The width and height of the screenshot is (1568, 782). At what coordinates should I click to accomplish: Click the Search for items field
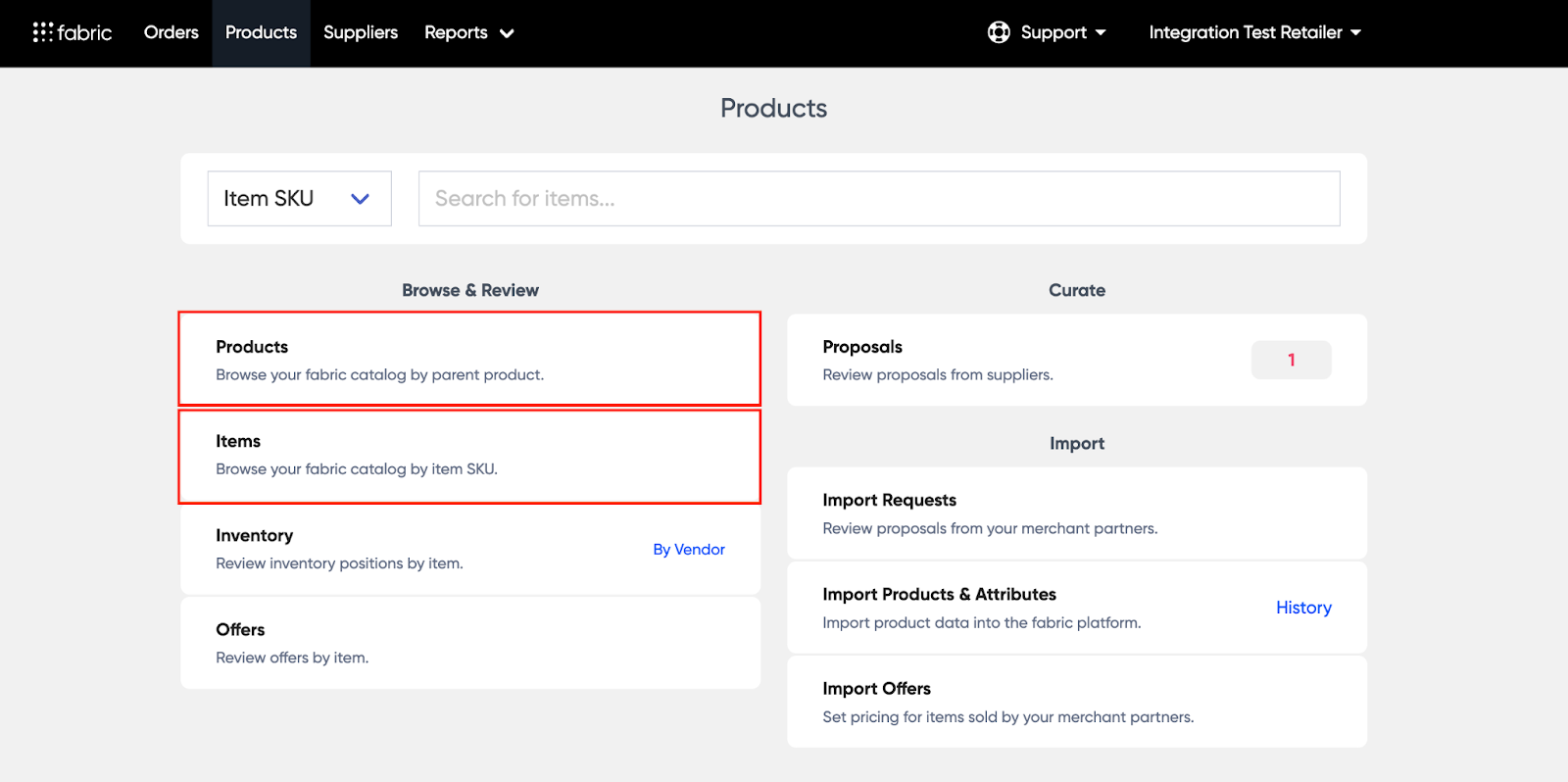pos(878,199)
